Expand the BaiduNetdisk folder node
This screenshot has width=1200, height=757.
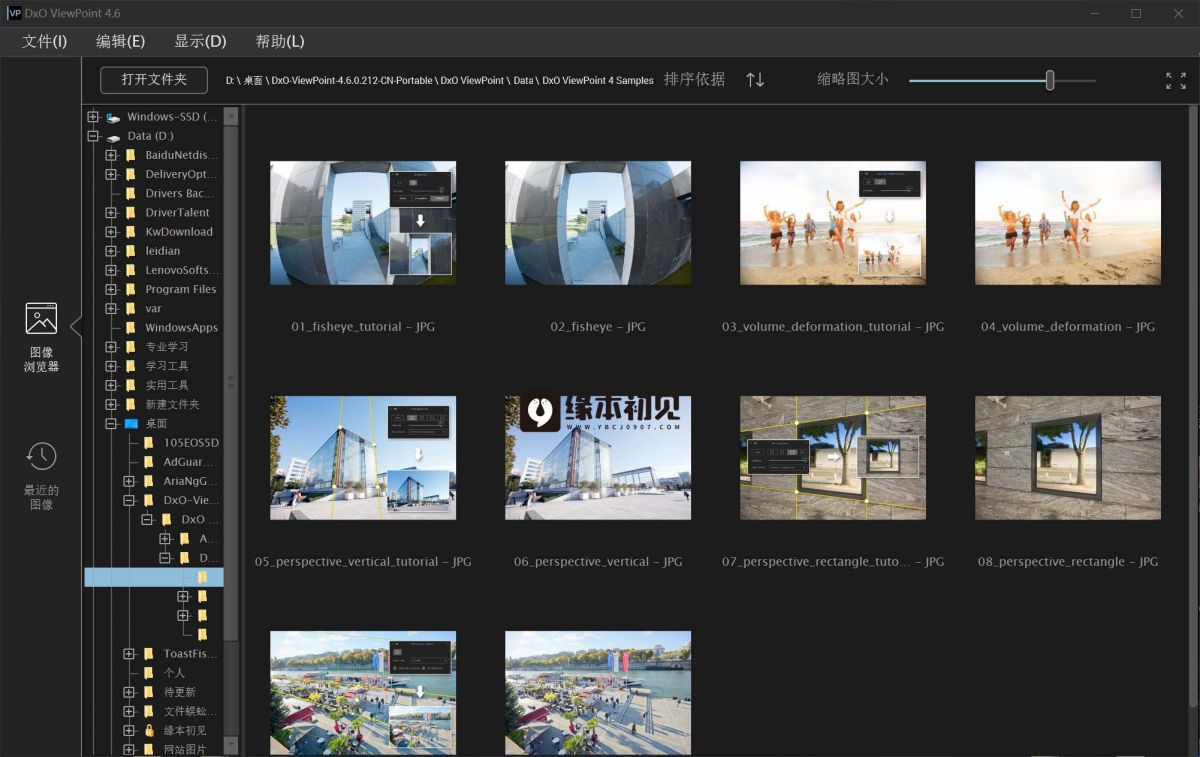(111, 155)
